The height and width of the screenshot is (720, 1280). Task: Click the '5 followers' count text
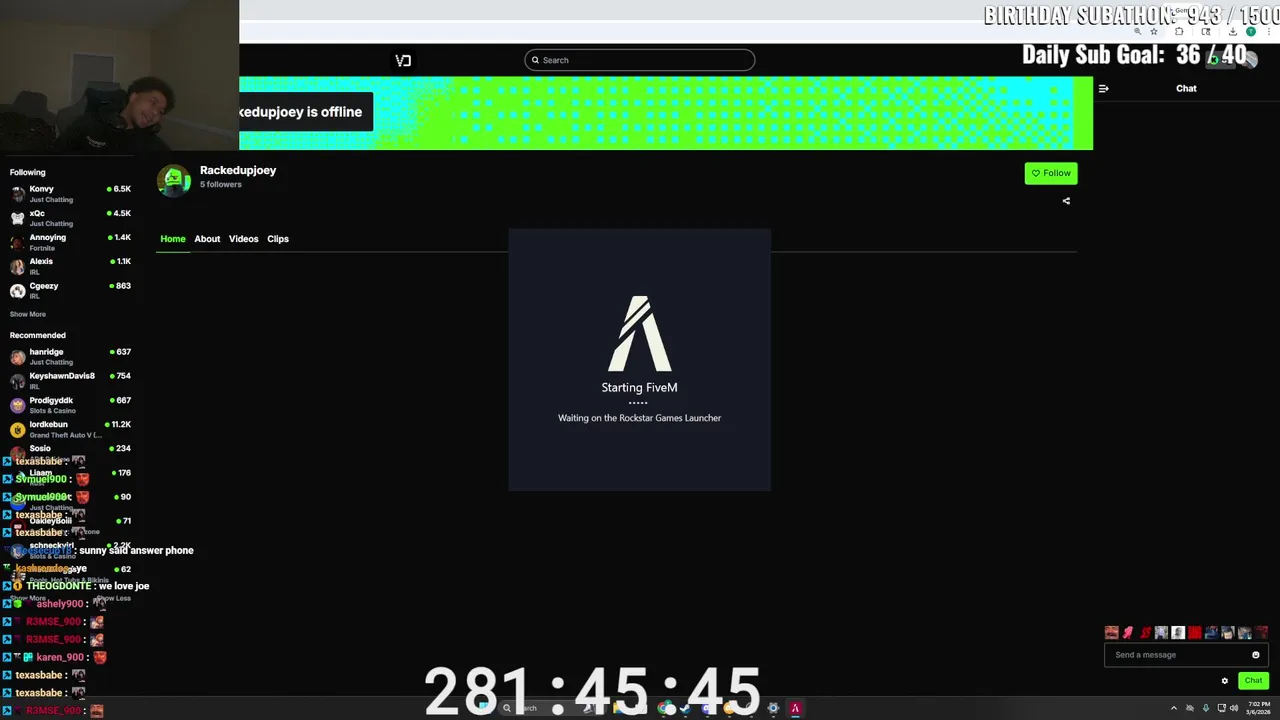[x=221, y=185]
